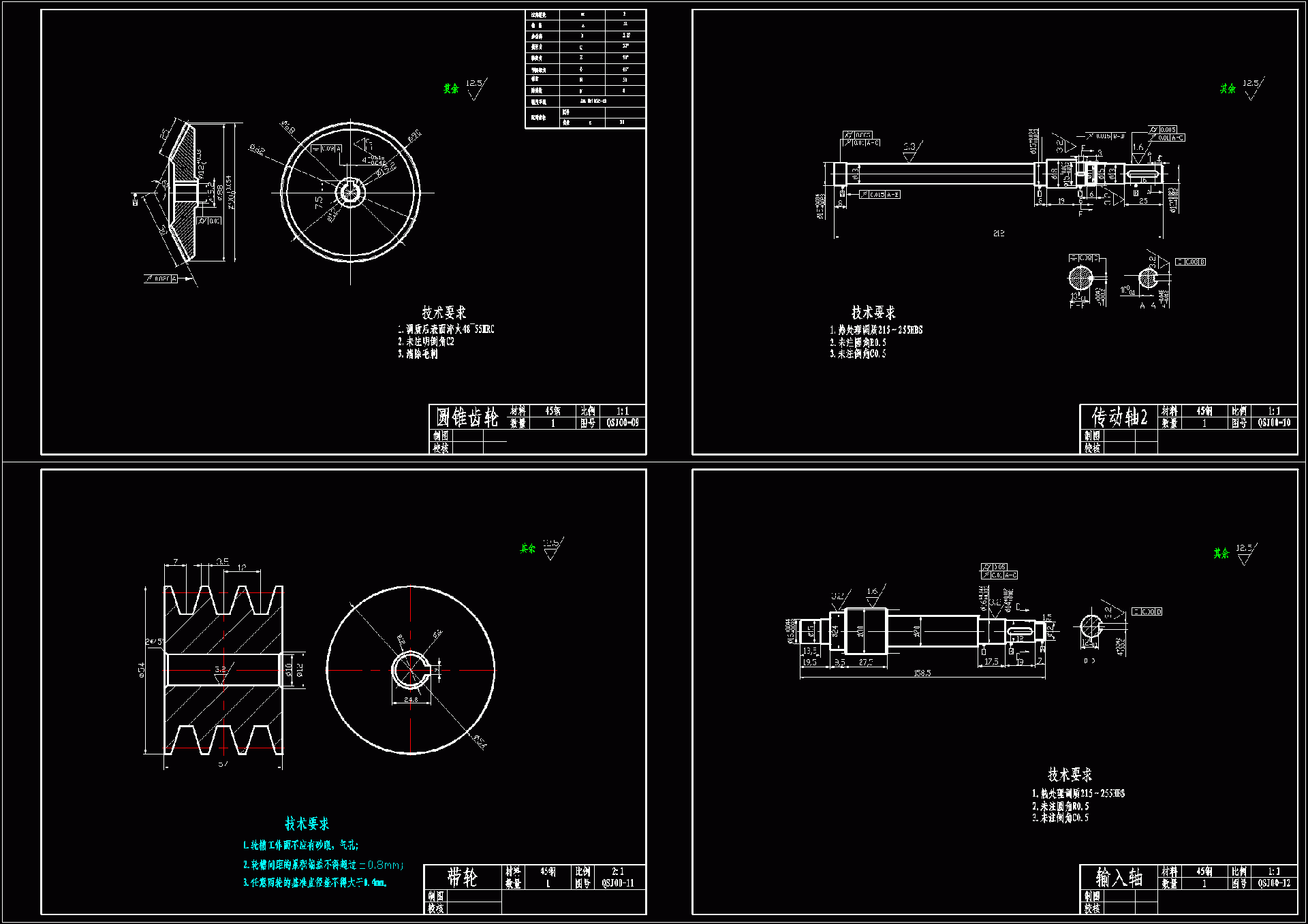Click the cyan 技术要求 heading on pulley sheet
Viewport: 1308px width, 924px height.
coord(307,824)
